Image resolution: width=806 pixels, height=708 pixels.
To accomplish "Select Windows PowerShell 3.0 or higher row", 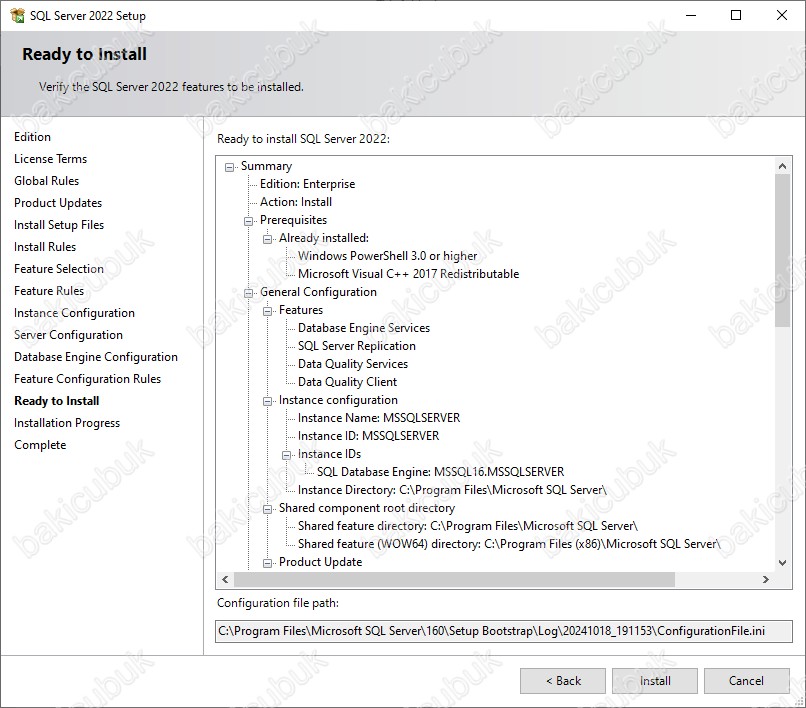I will [388, 256].
